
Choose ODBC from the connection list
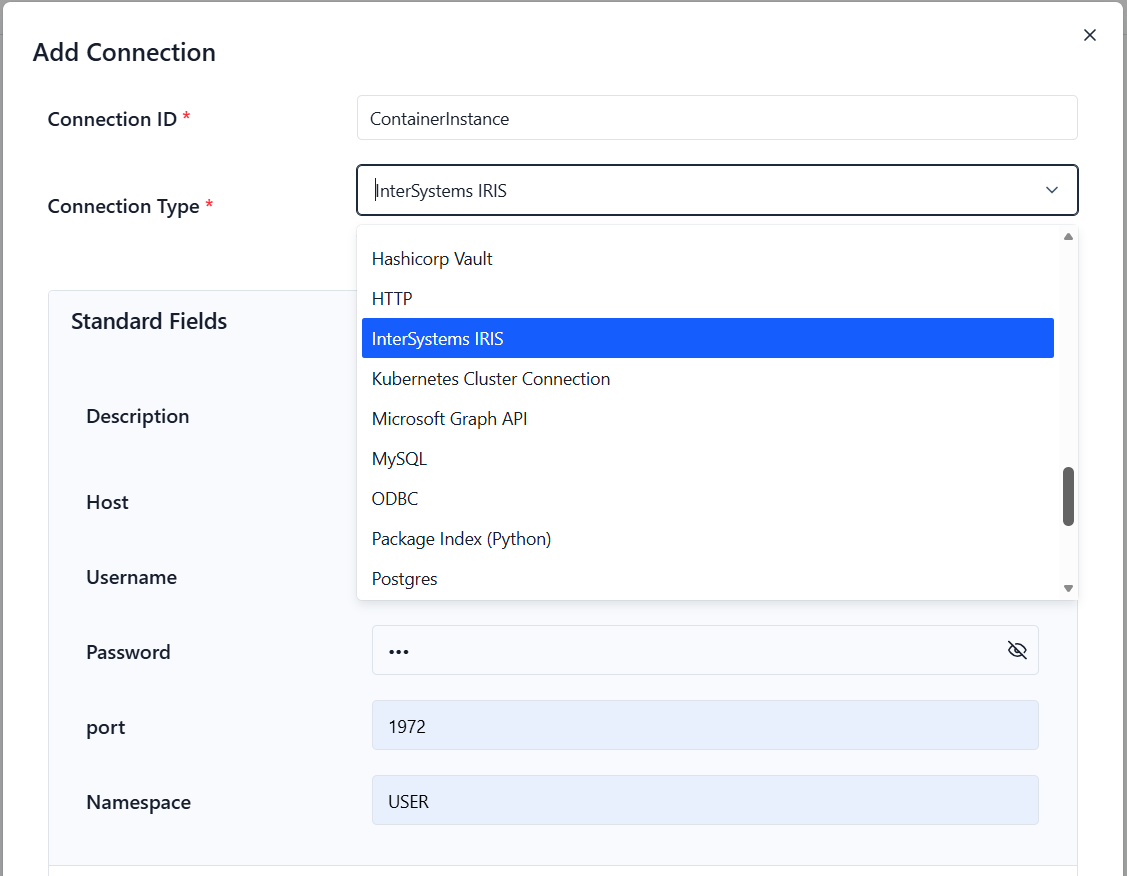pos(394,498)
